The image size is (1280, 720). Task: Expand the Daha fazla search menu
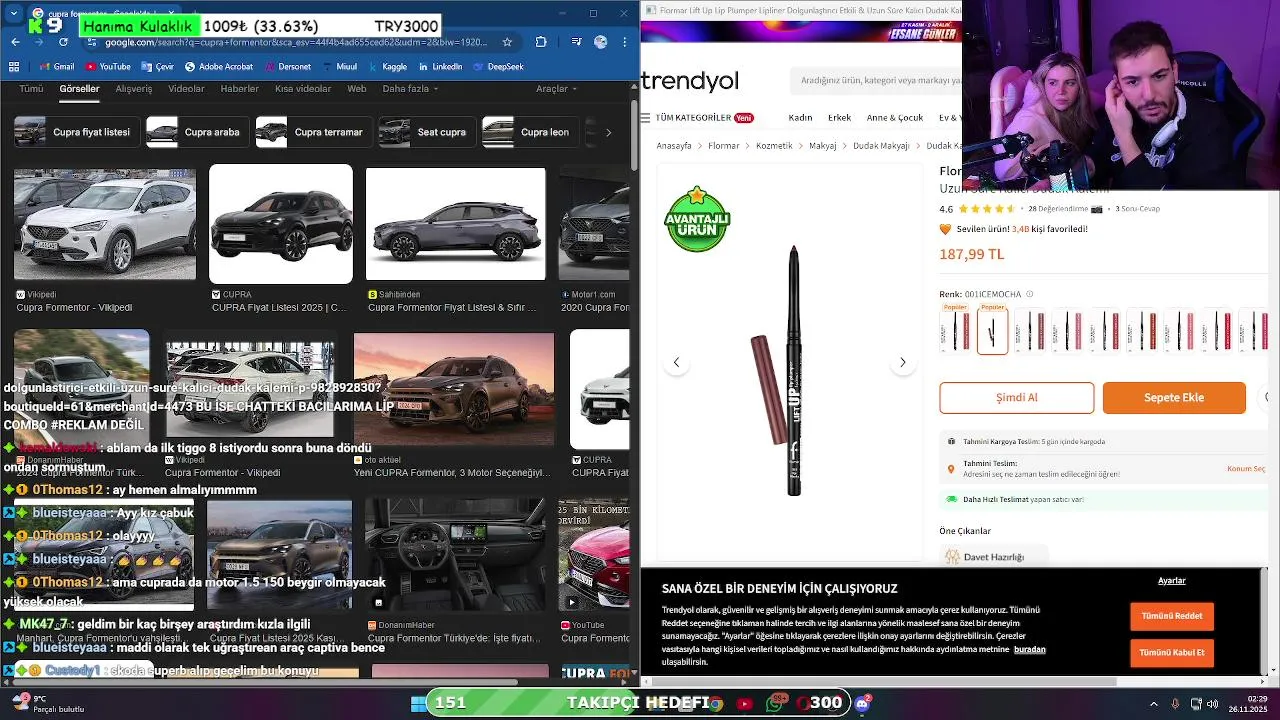(411, 89)
